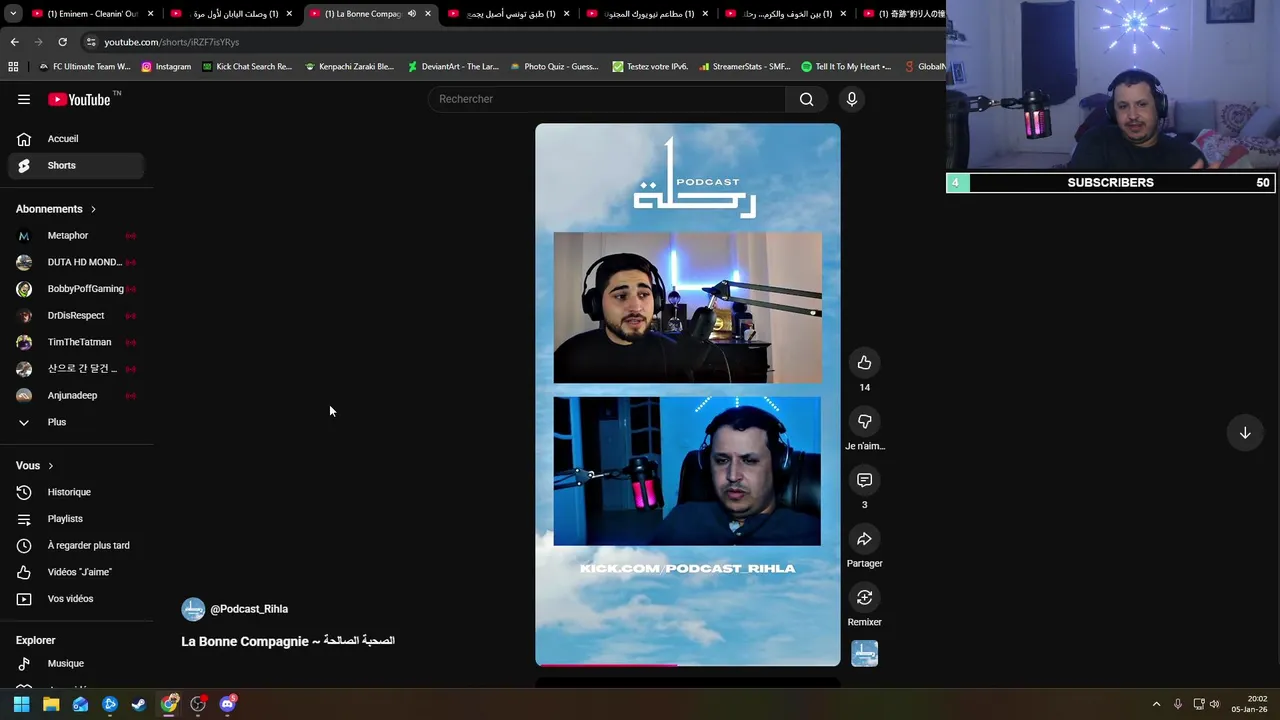Open taskbar volume control
This screenshot has height=720, width=1280.
click(1214, 704)
